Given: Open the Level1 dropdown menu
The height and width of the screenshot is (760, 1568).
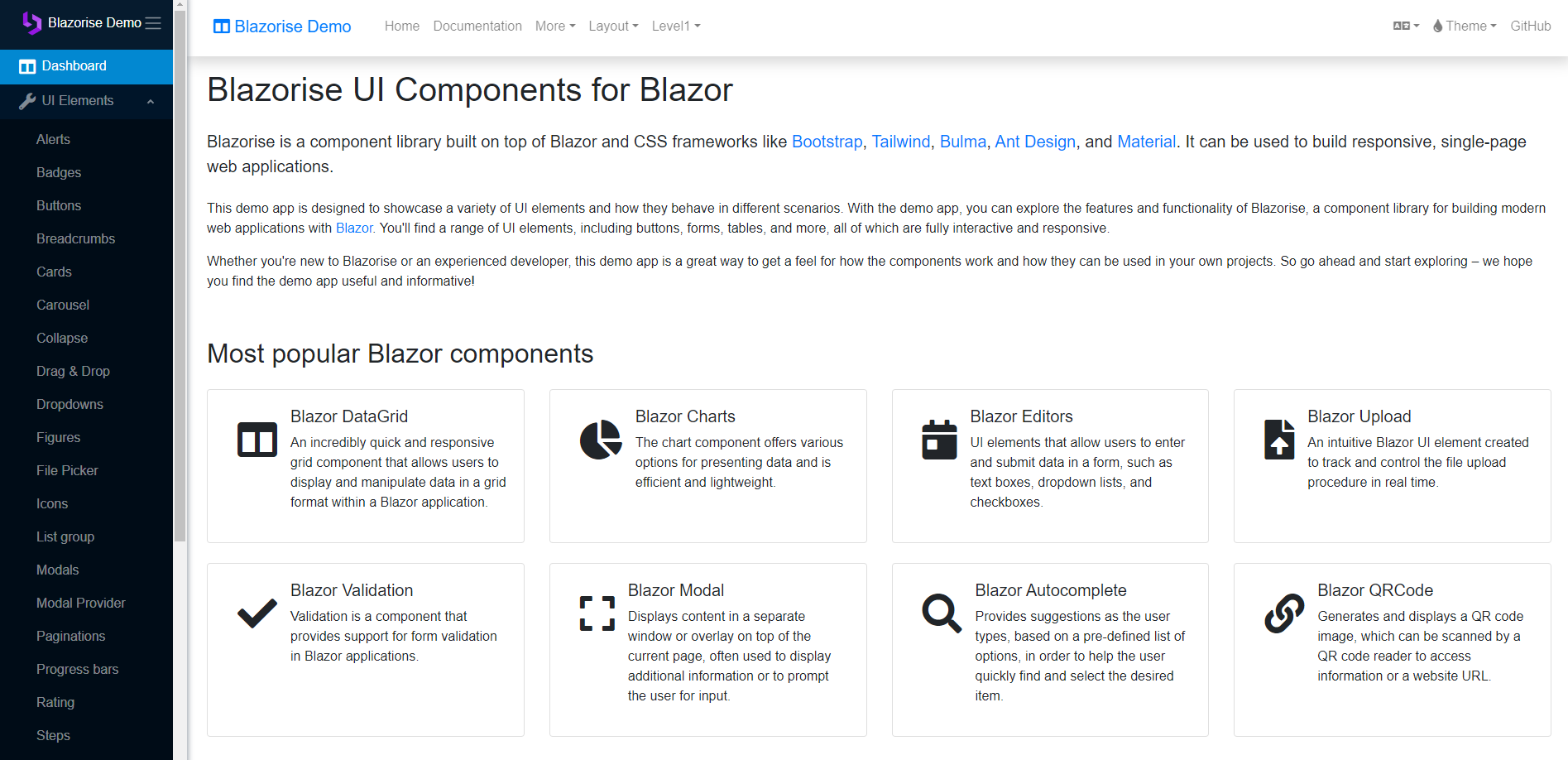Looking at the screenshot, I should pyautogui.click(x=675, y=26).
